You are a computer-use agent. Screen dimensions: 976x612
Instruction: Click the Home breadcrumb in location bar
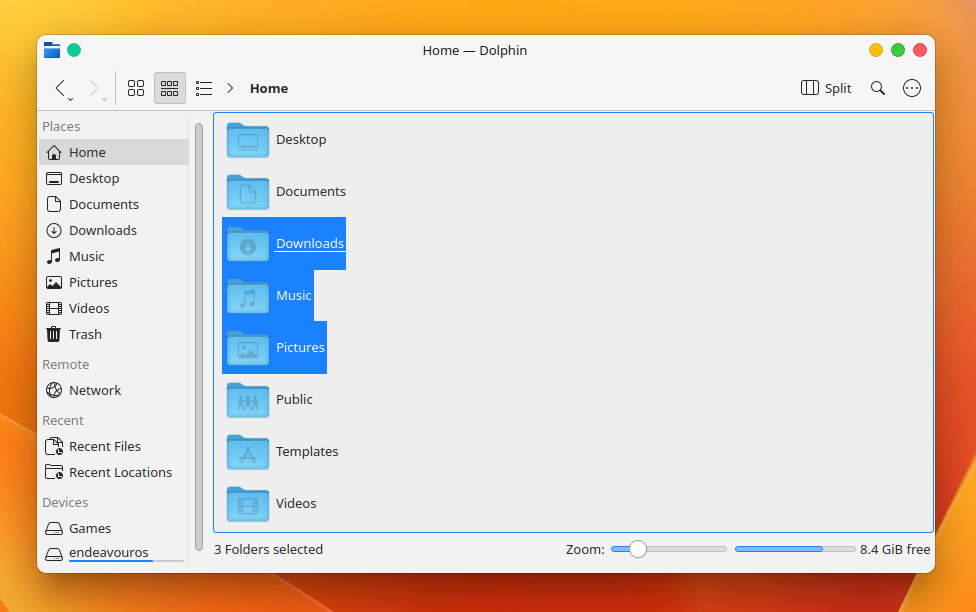pos(269,88)
